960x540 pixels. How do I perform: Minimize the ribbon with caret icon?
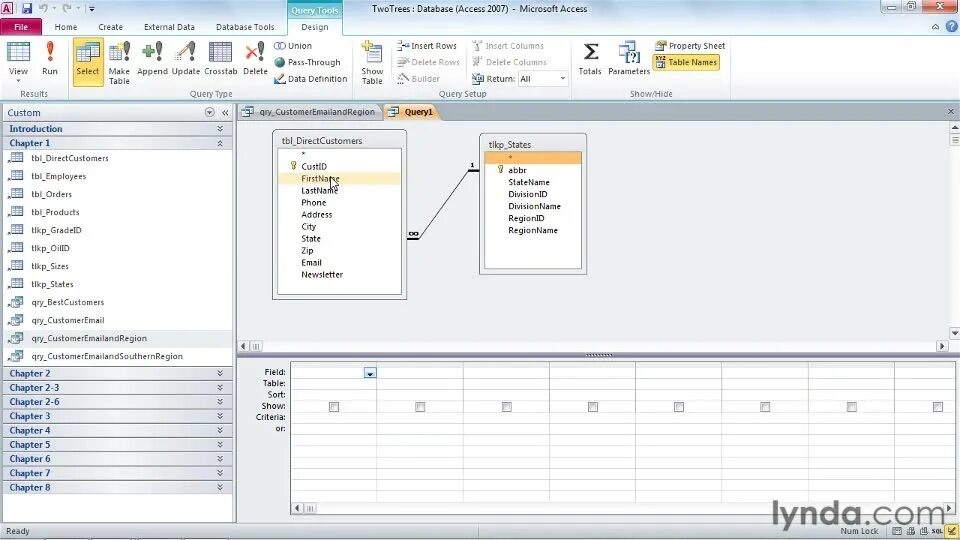pyautogui.click(x=936, y=27)
